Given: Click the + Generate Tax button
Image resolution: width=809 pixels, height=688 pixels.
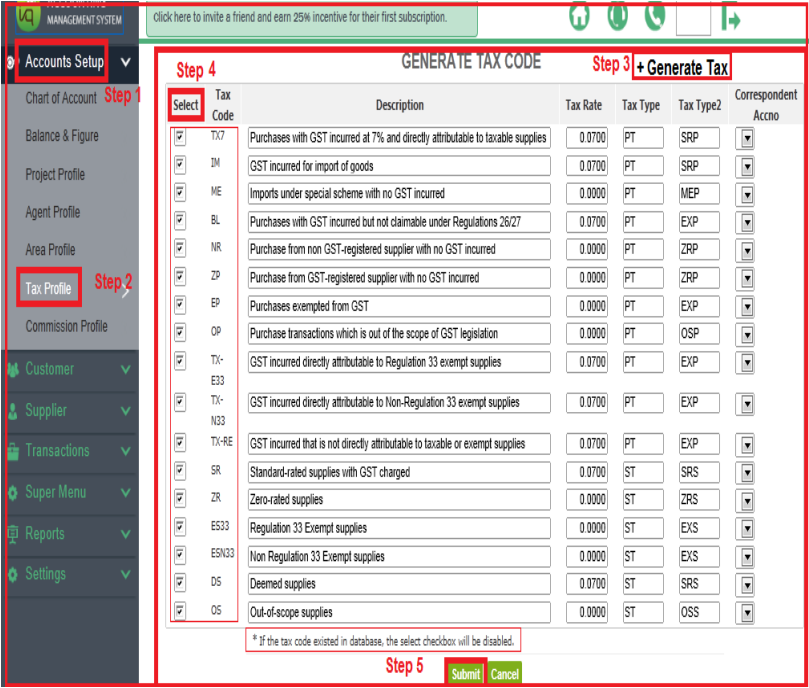Looking at the screenshot, I should [x=681, y=68].
